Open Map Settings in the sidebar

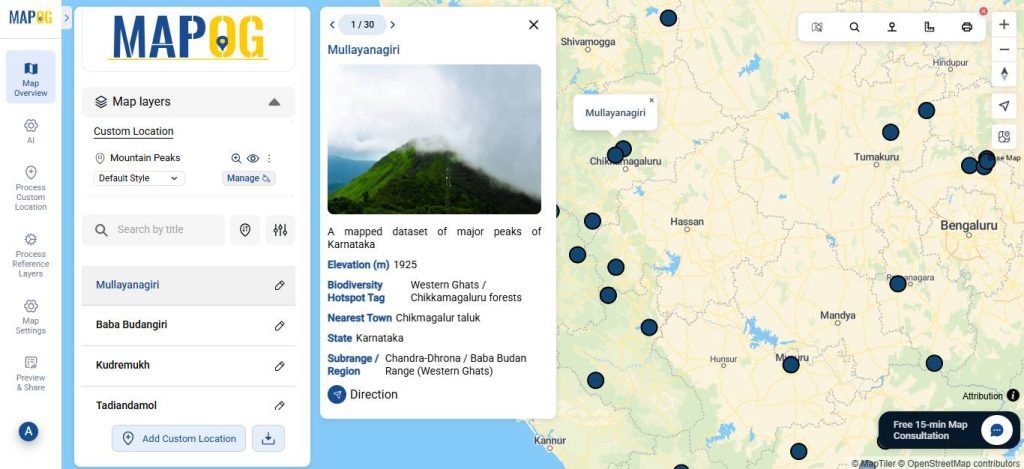point(31,316)
